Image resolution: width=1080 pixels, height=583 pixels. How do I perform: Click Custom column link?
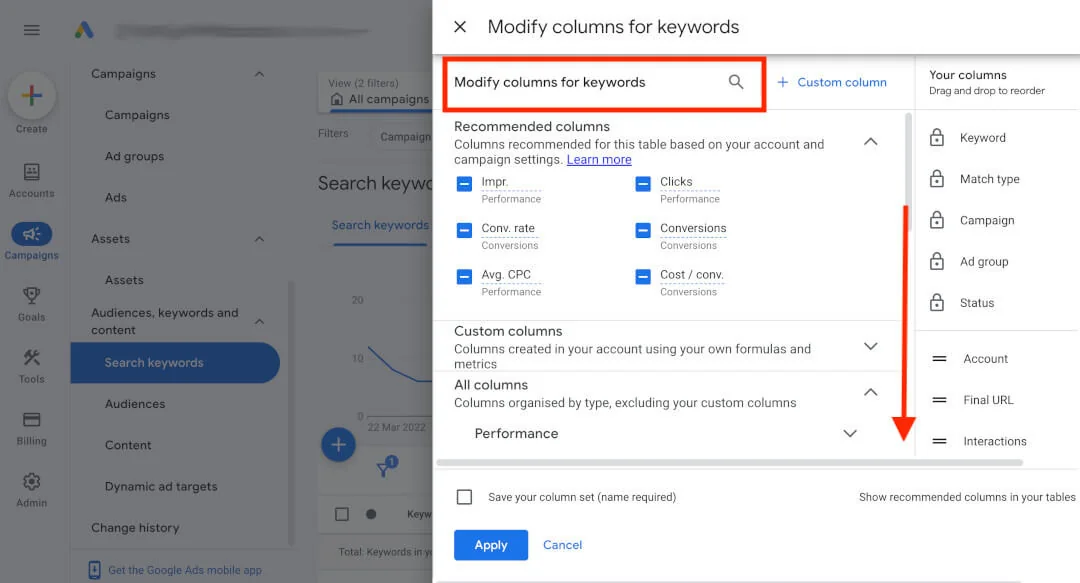(x=842, y=82)
